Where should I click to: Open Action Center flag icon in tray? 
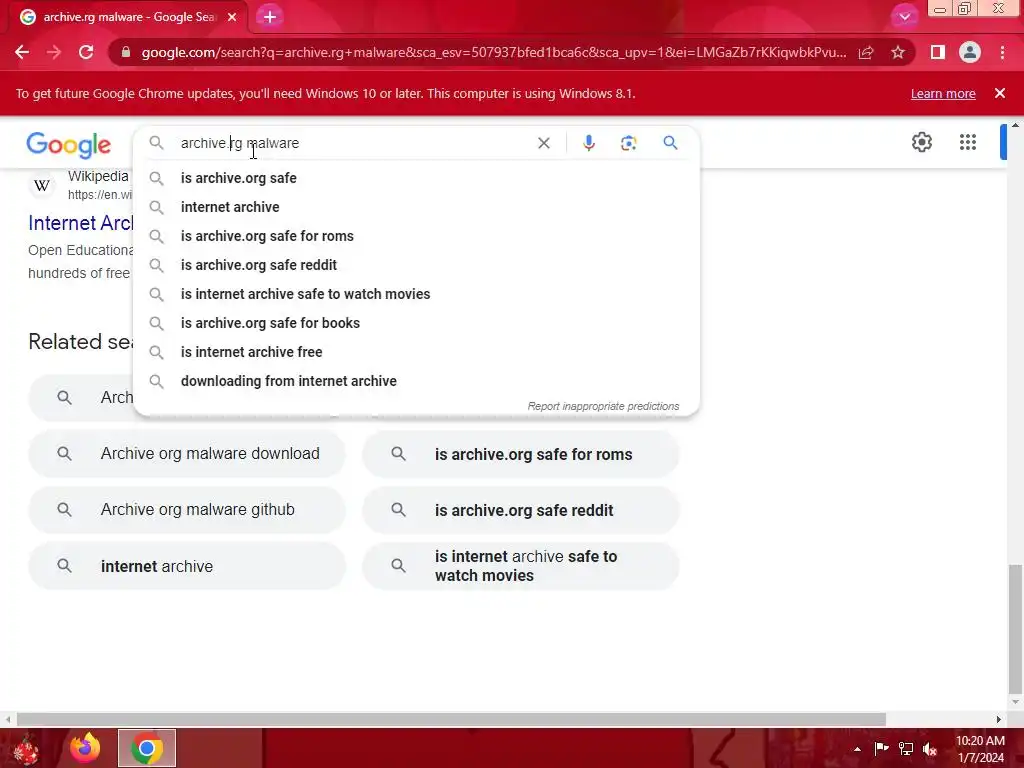882,748
